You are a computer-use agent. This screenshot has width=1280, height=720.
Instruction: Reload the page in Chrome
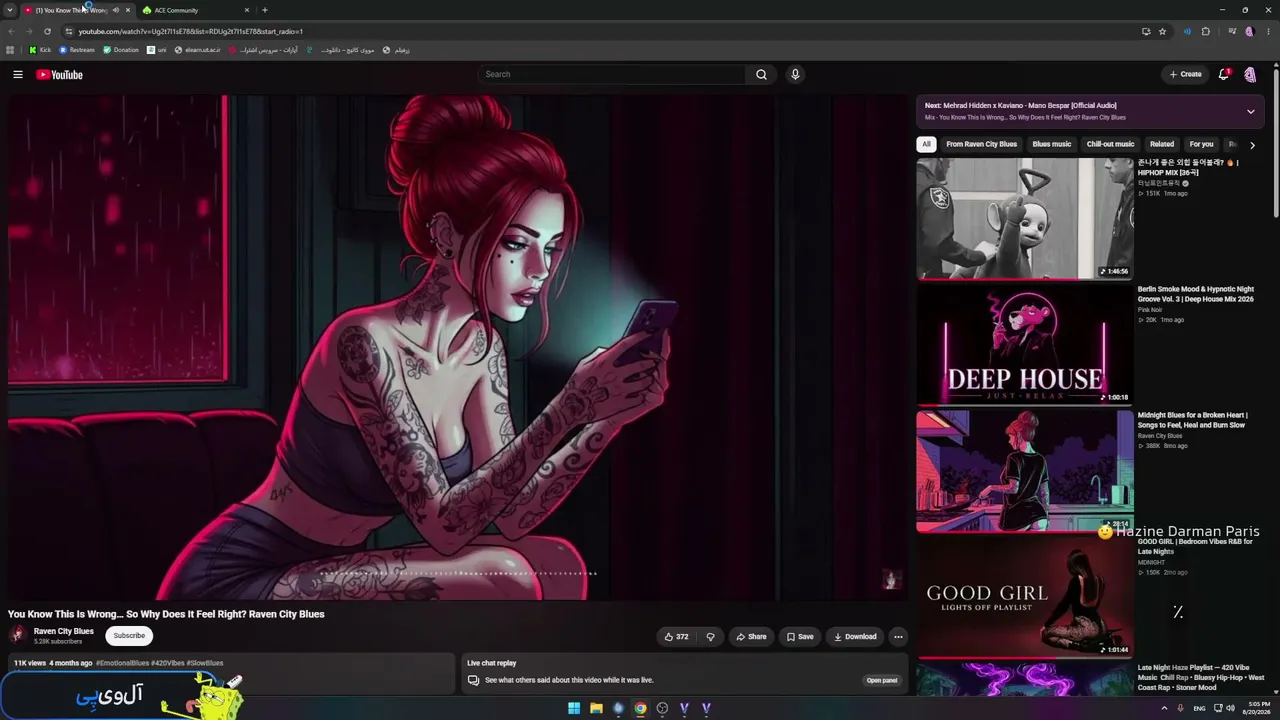[x=47, y=31]
